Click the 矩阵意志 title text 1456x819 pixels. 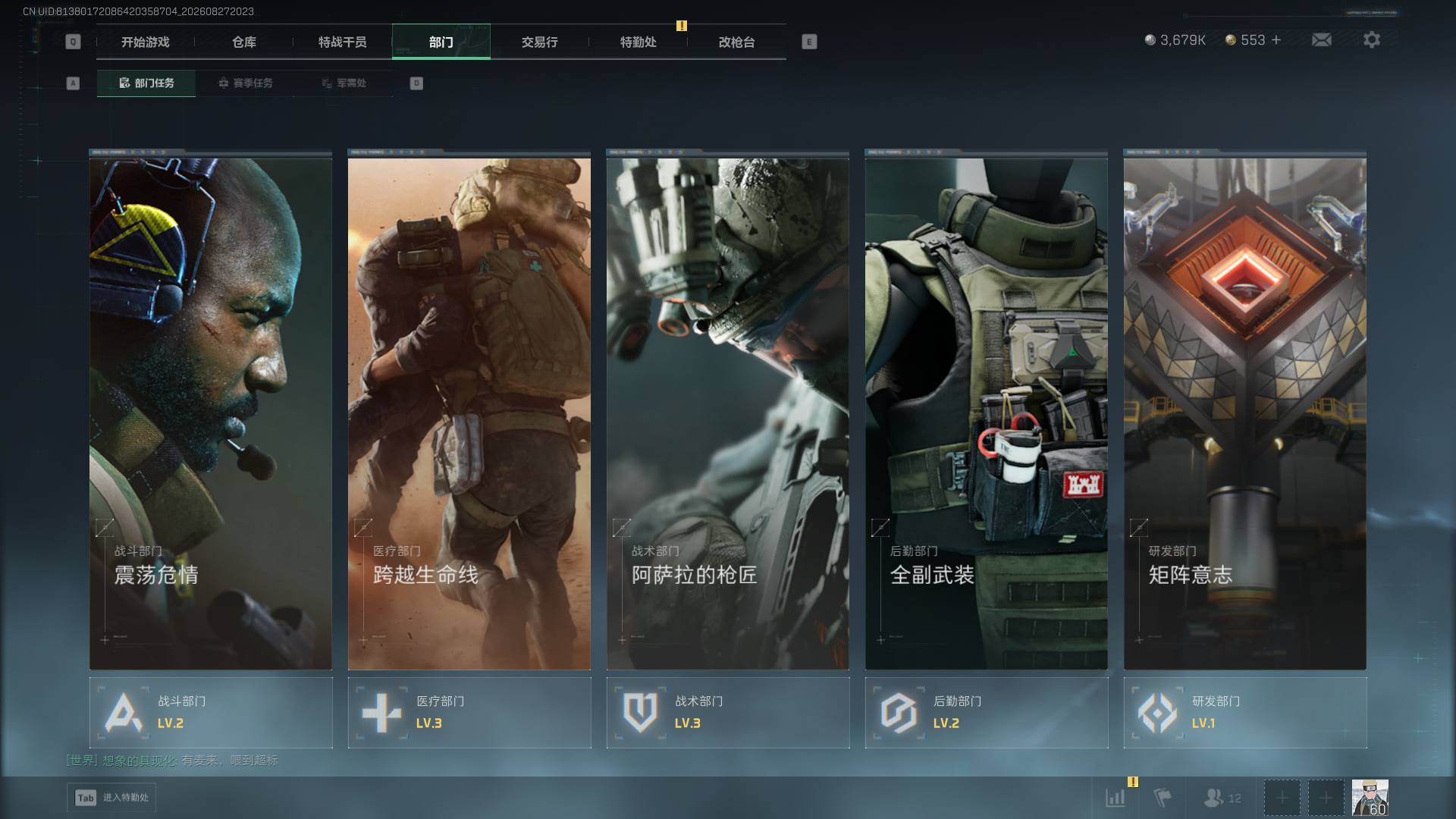1191,575
